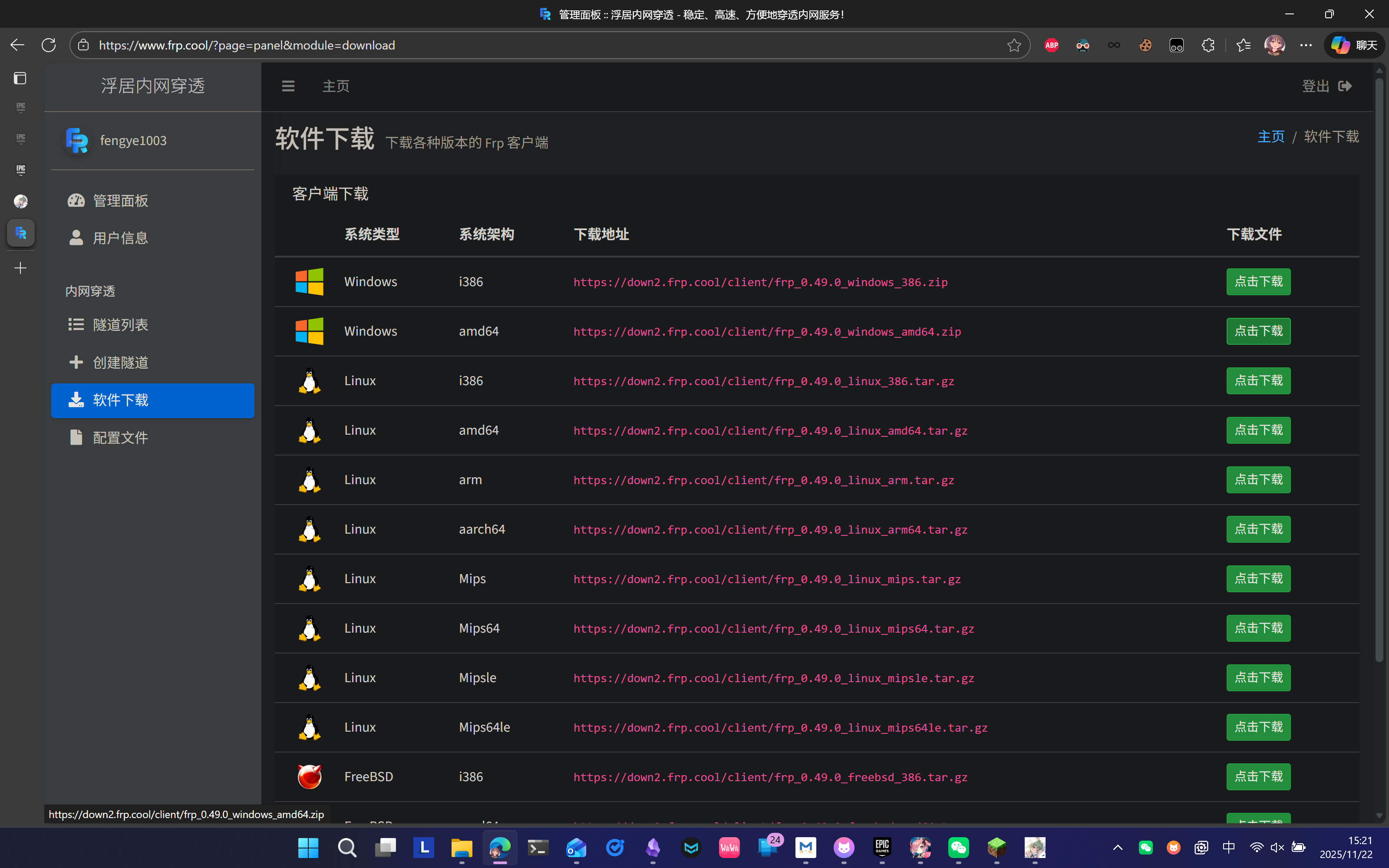Click the AdBlock Plus extension icon
Image resolution: width=1389 pixels, height=868 pixels.
tap(1052, 45)
